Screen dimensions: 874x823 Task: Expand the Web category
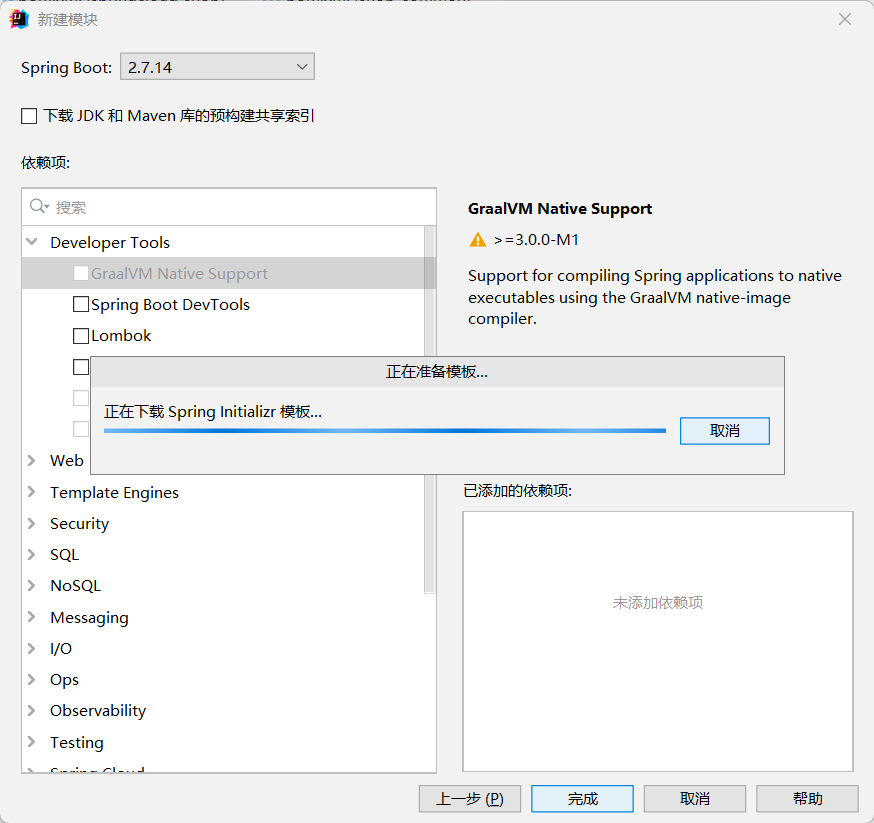point(32,460)
